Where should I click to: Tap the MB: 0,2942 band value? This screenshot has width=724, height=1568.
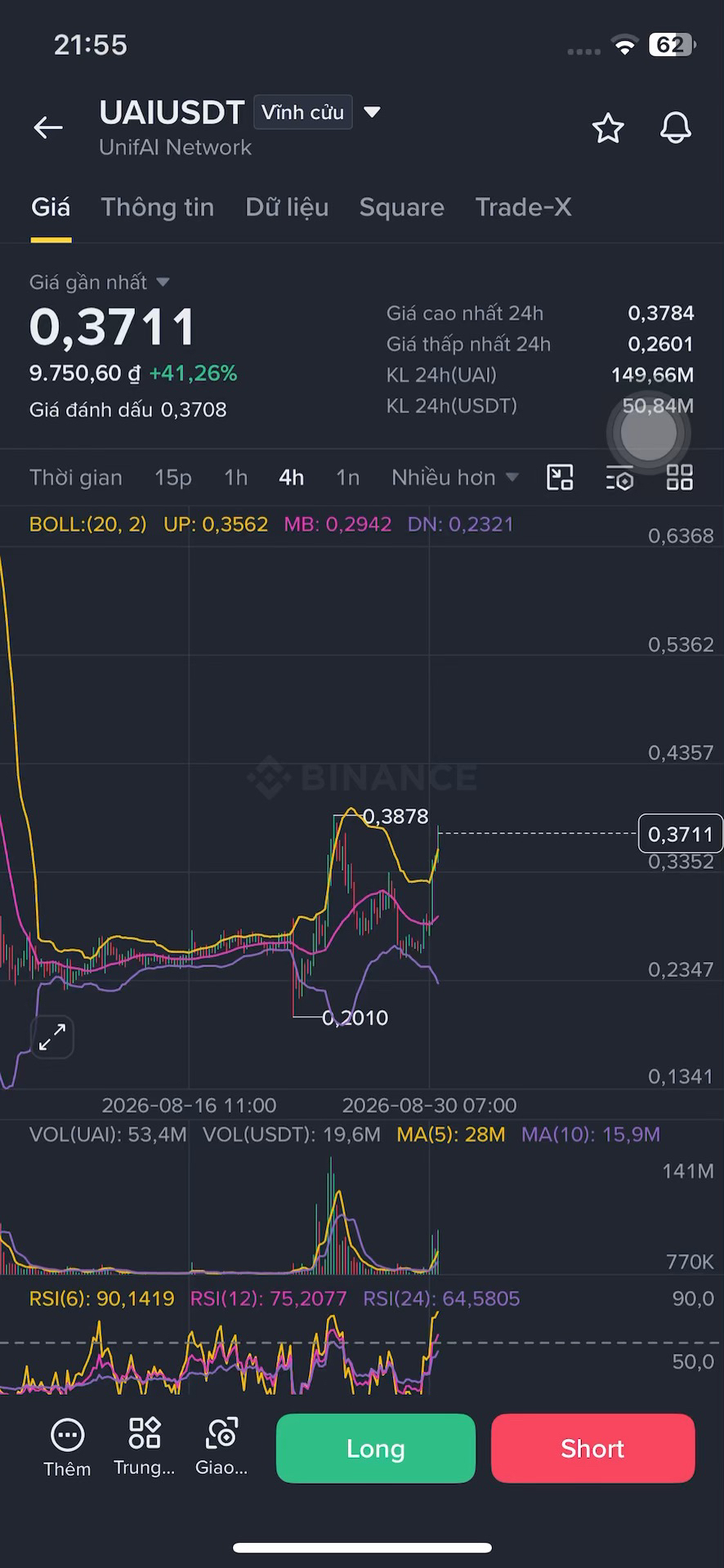pyautogui.click(x=337, y=524)
